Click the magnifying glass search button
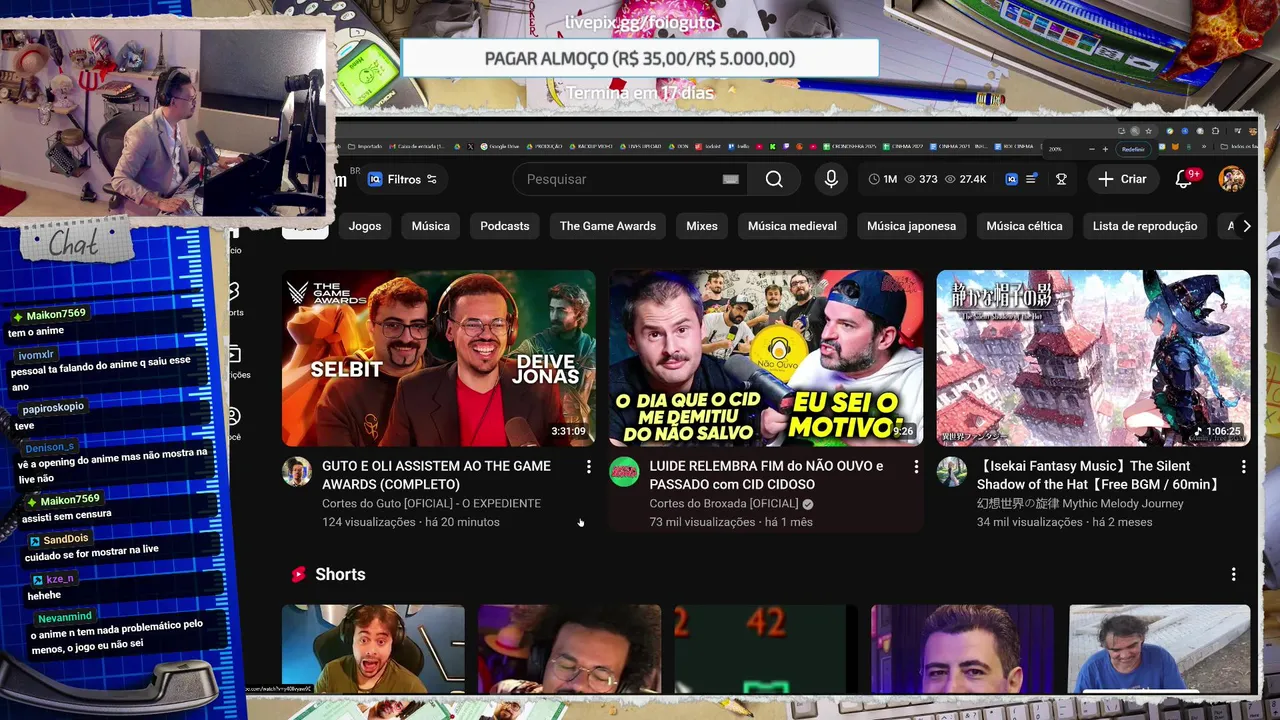 coord(774,179)
